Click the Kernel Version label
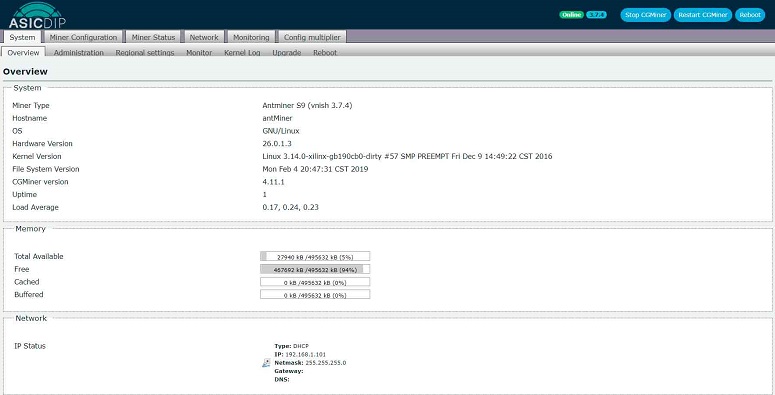775x395 pixels. (37, 156)
